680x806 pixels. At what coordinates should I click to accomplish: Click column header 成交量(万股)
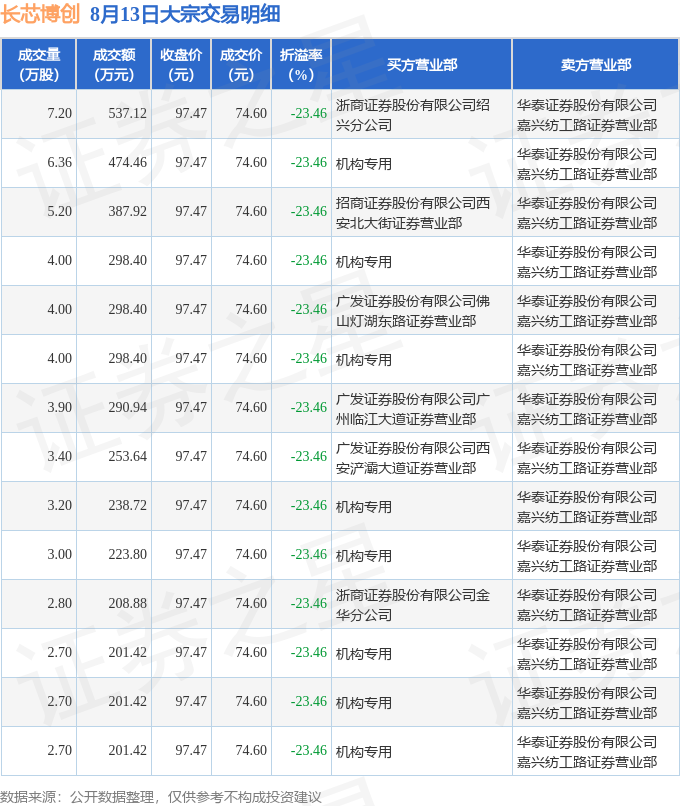point(39,65)
